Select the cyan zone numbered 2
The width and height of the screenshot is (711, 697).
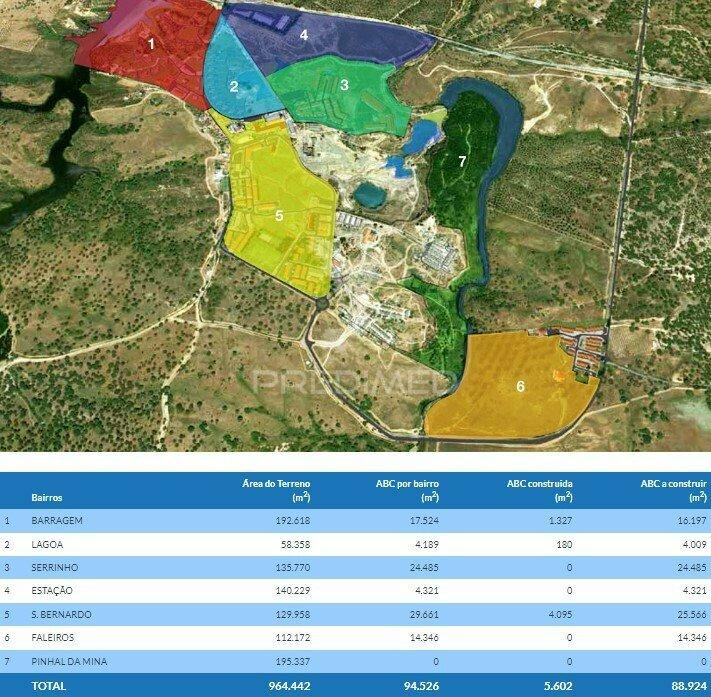coord(234,86)
